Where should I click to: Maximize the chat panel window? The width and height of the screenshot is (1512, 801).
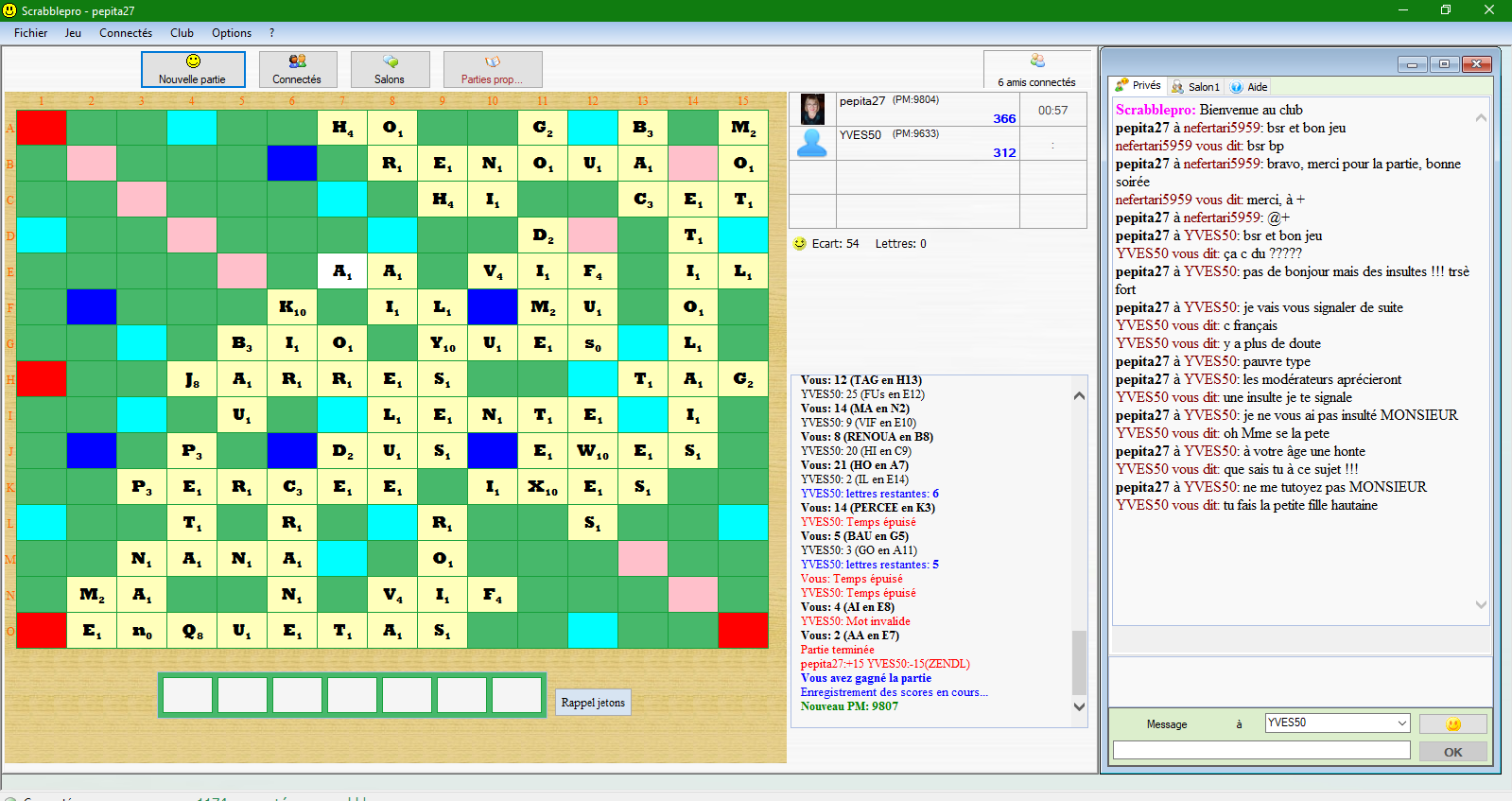(x=1444, y=64)
